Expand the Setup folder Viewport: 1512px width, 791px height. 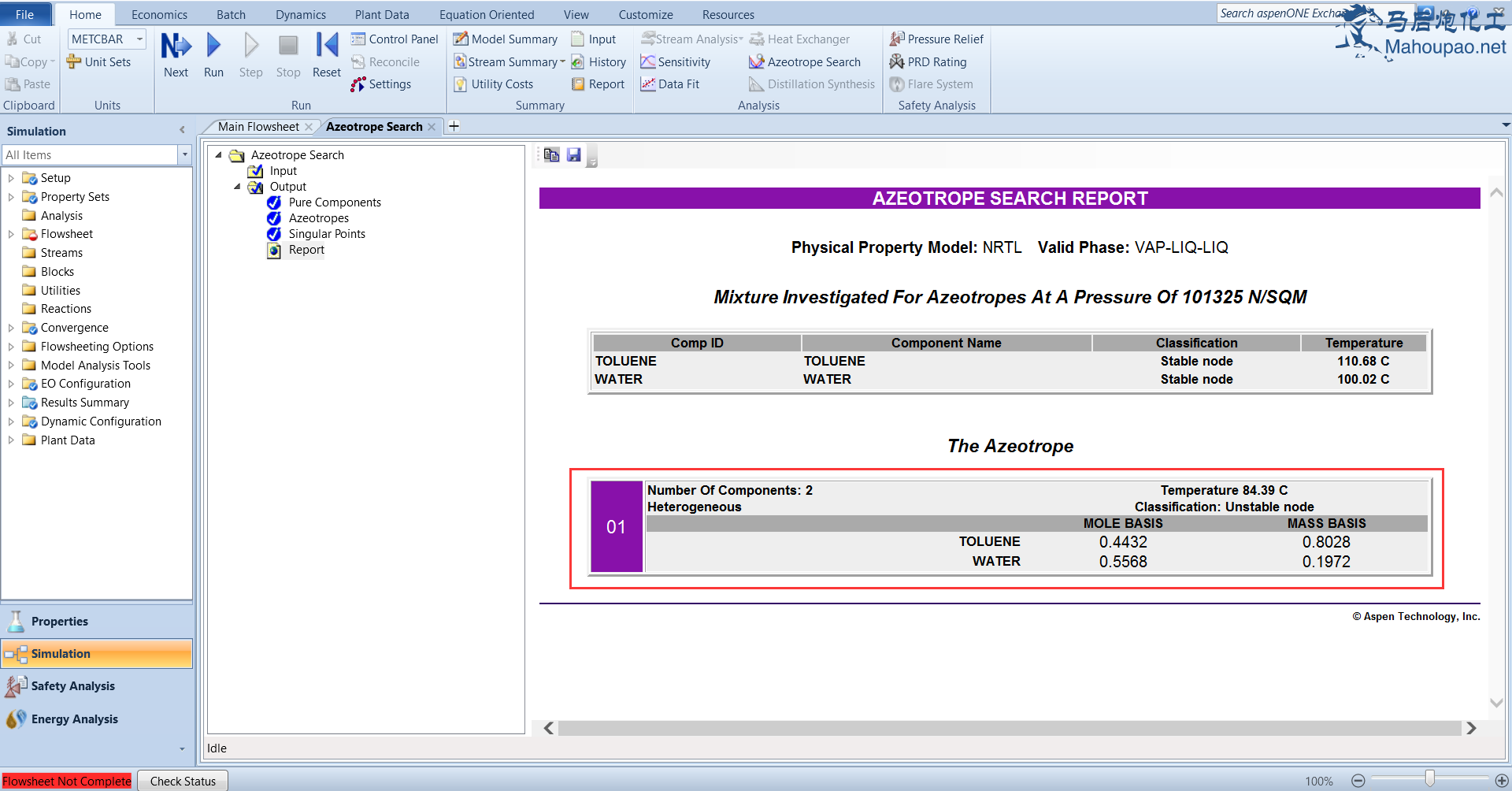11,178
